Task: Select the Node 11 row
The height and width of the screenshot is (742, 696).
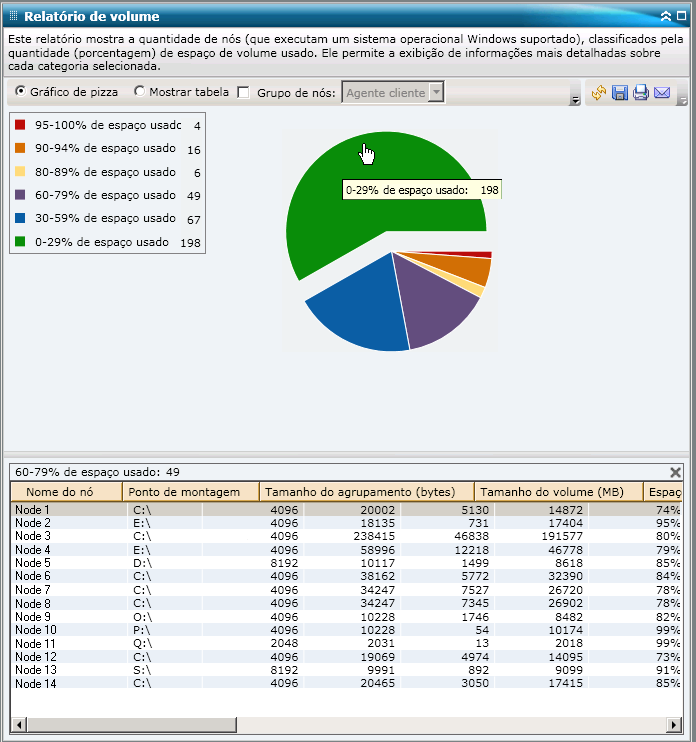Action: tap(346, 644)
